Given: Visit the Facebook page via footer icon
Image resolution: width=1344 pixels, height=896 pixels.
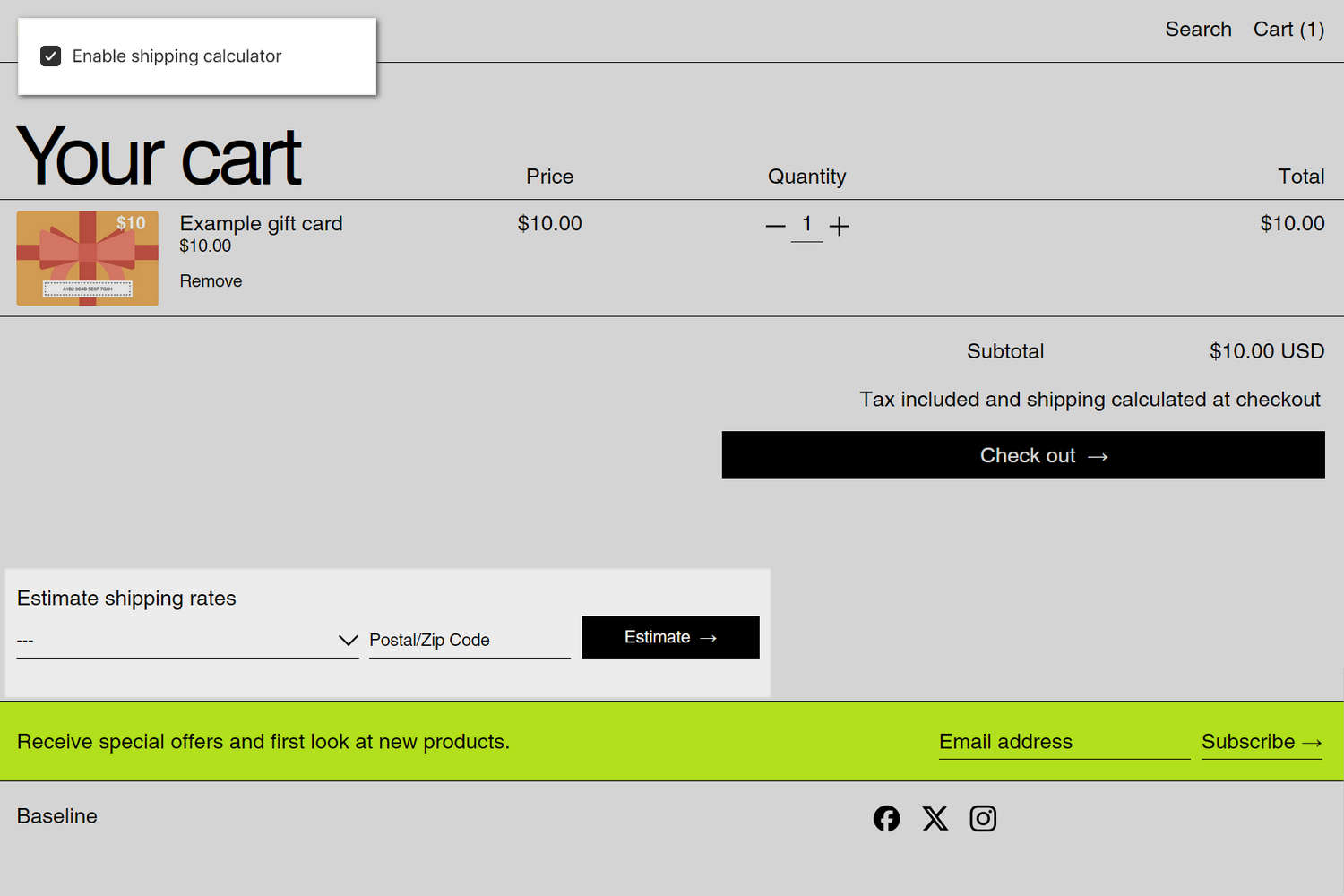Looking at the screenshot, I should [x=886, y=818].
